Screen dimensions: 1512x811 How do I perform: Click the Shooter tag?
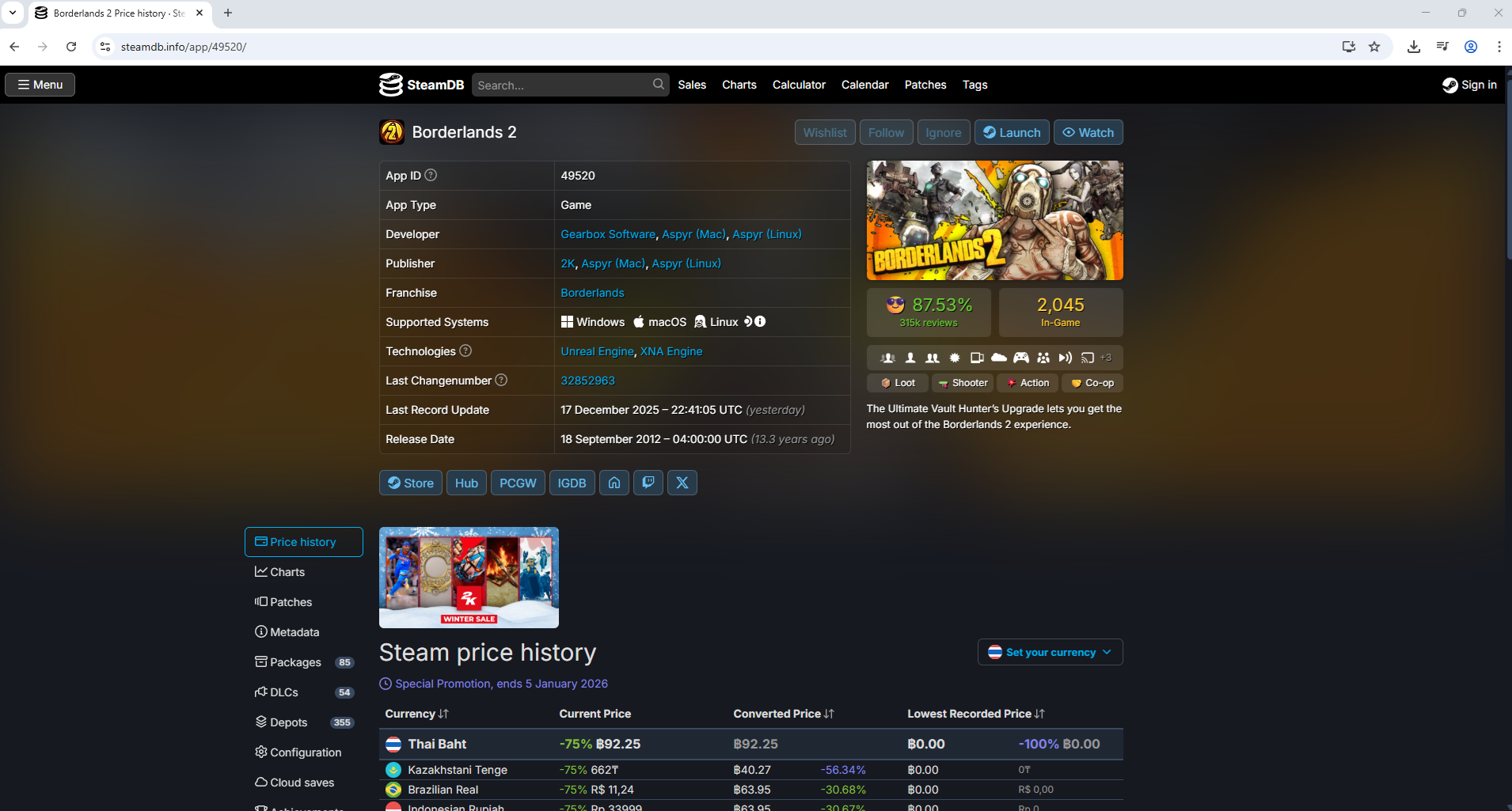pyautogui.click(x=963, y=383)
